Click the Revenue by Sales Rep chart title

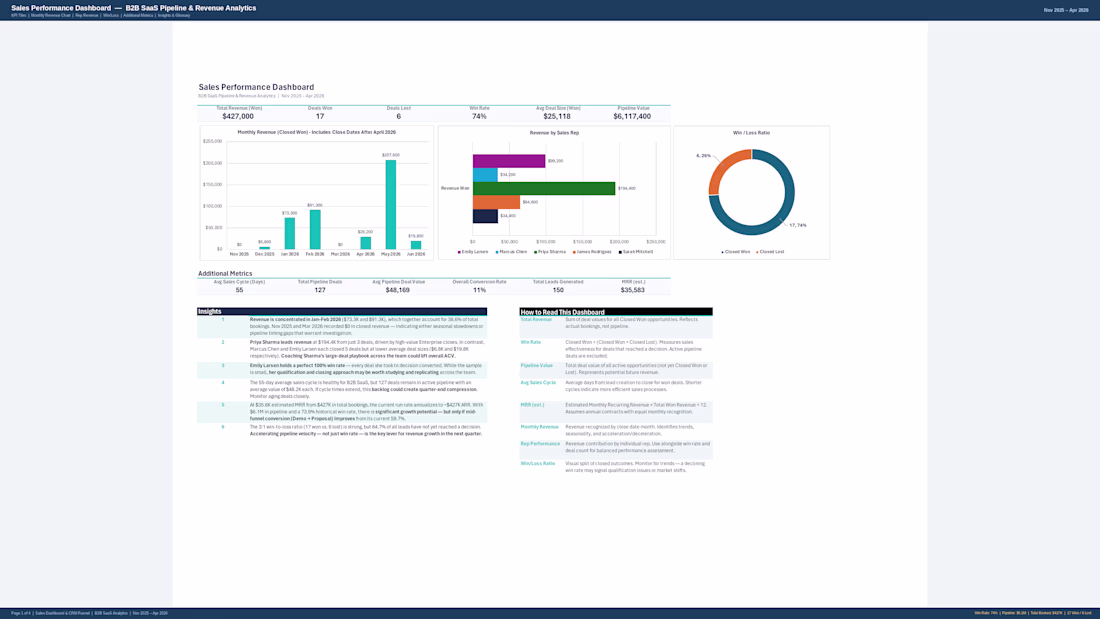554,133
